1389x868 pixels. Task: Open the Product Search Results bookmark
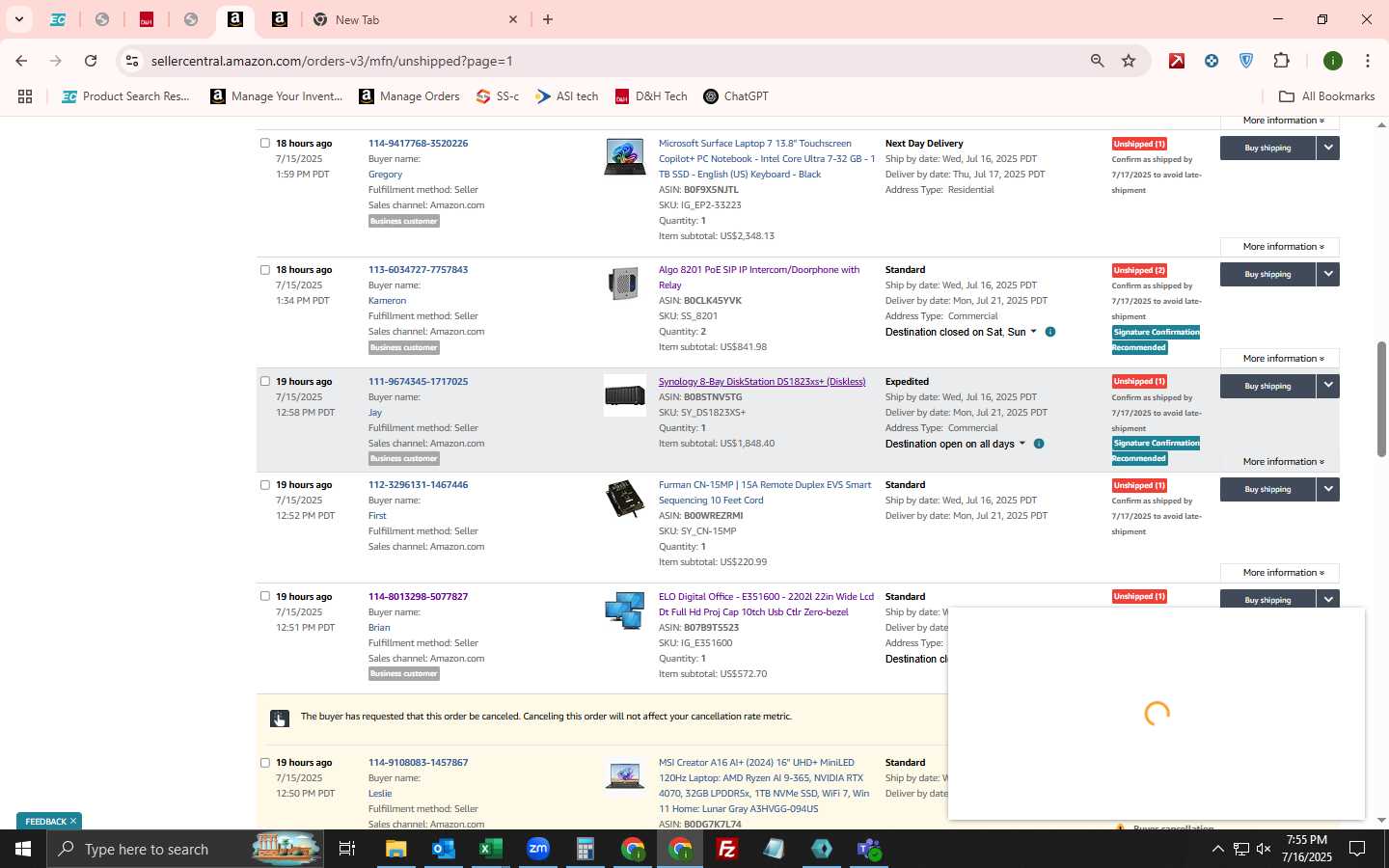point(125,96)
